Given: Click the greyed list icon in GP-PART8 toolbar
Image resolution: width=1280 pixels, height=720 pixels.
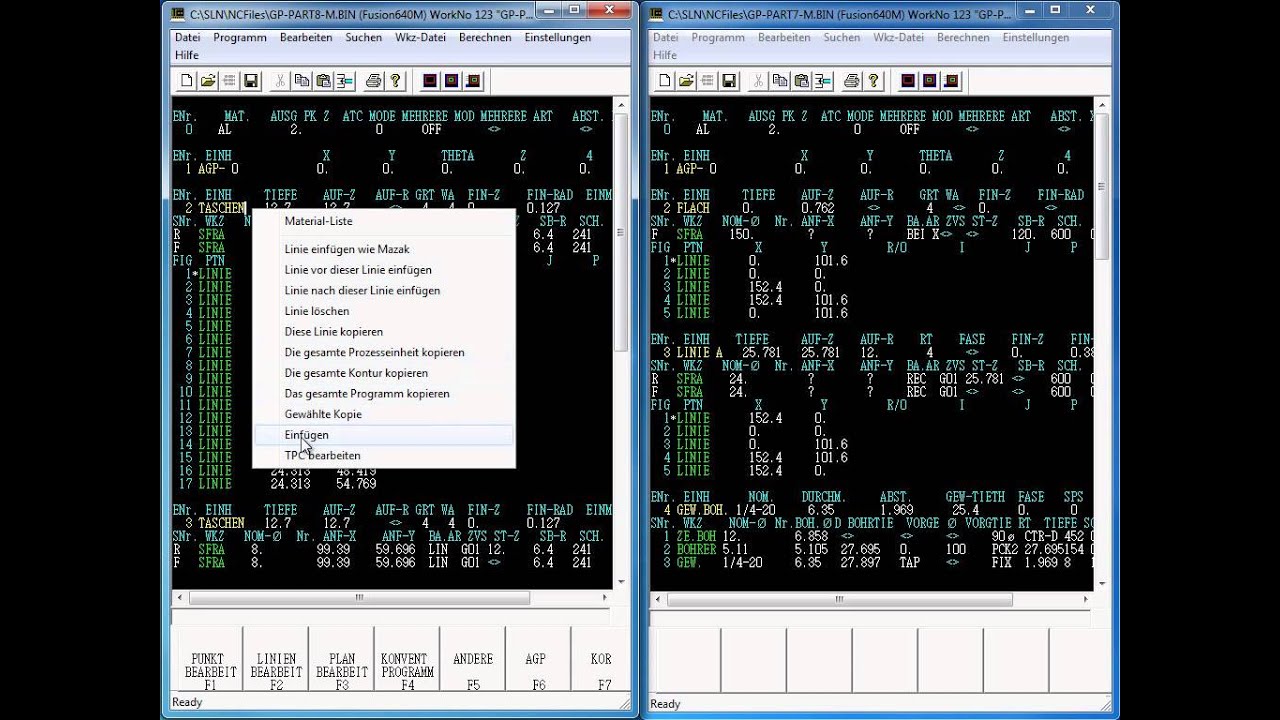Looking at the screenshot, I should click(229, 81).
